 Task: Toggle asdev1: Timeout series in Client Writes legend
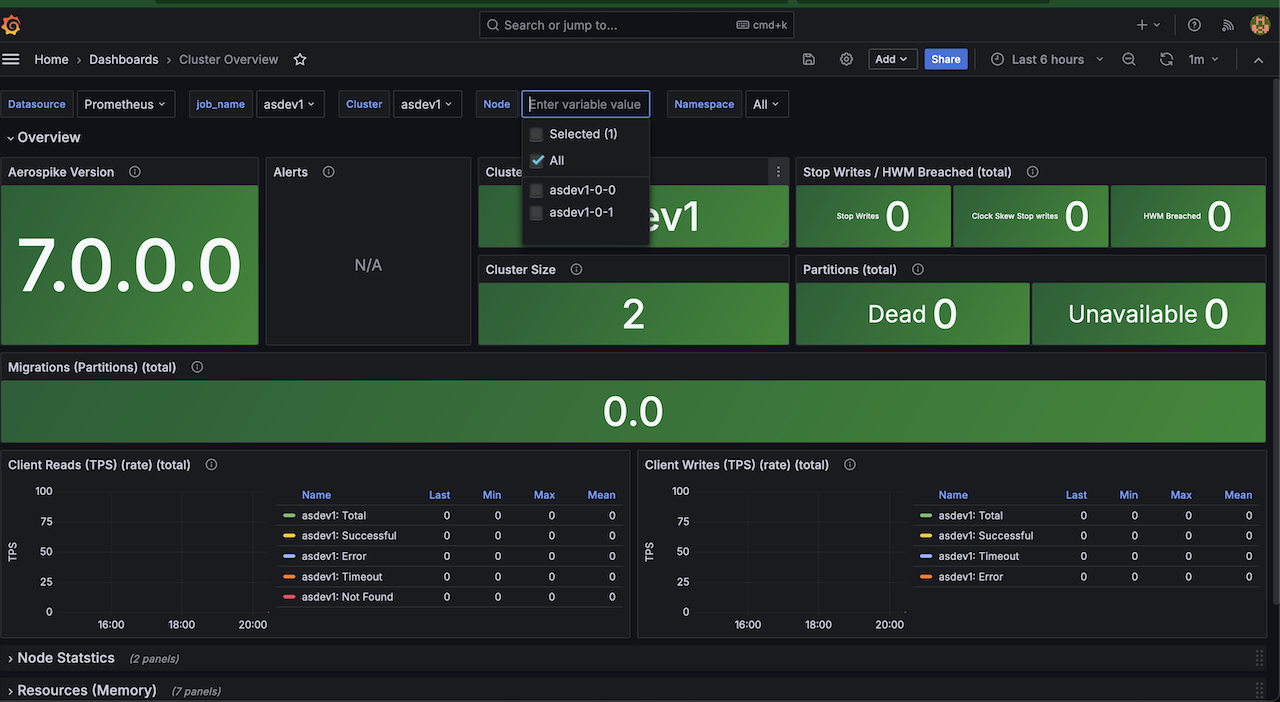tap(979, 556)
